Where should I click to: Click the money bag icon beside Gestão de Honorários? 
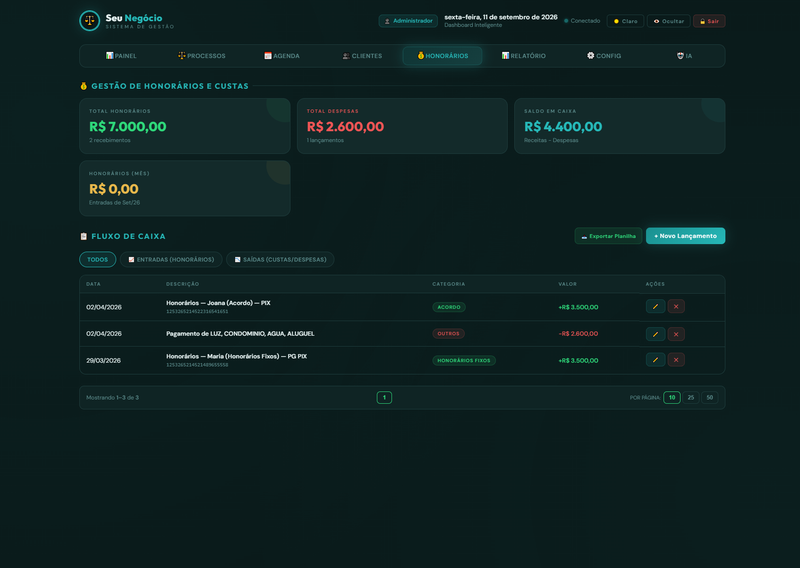click(84, 86)
